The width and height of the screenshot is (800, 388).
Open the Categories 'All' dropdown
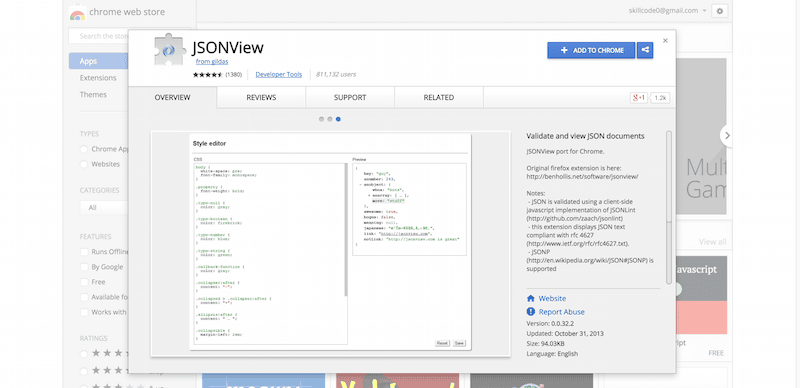(104, 208)
